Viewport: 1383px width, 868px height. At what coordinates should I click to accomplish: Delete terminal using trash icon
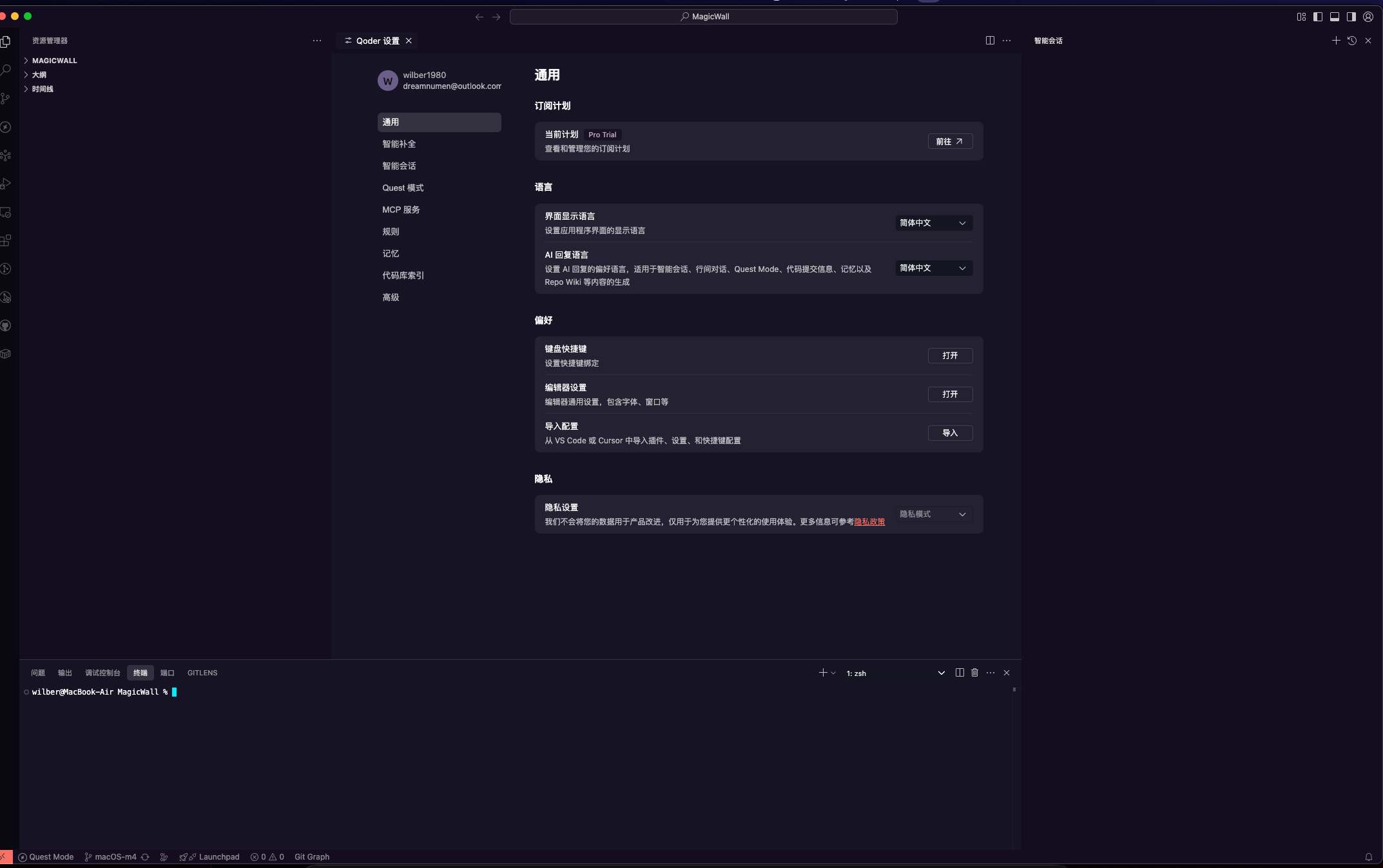pyautogui.click(x=974, y=673)
